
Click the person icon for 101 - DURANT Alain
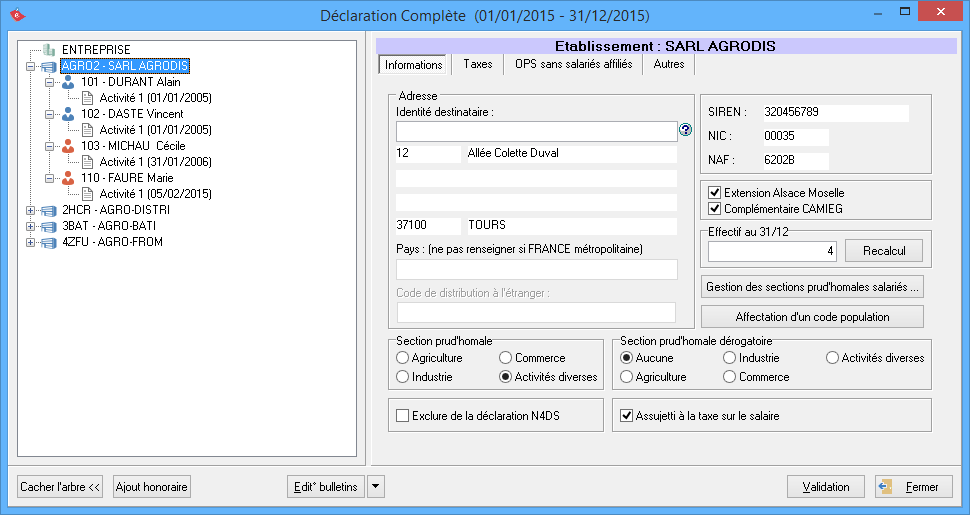68,82
